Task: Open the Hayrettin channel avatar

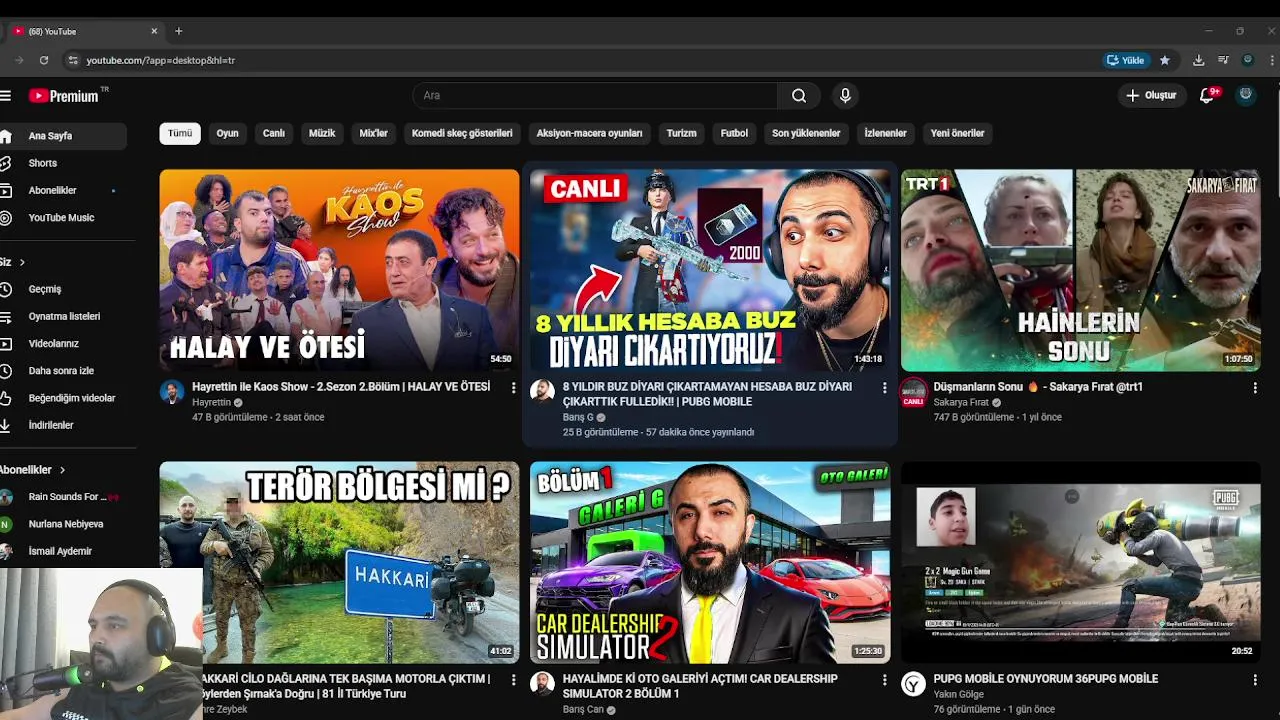Action: point(172,391)
